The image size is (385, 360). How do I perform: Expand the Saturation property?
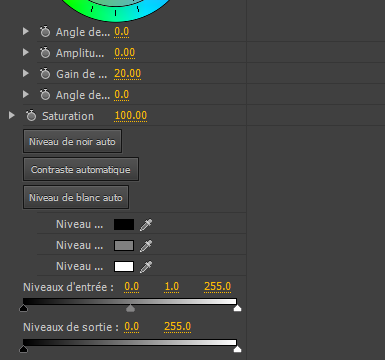coord(12,115)
